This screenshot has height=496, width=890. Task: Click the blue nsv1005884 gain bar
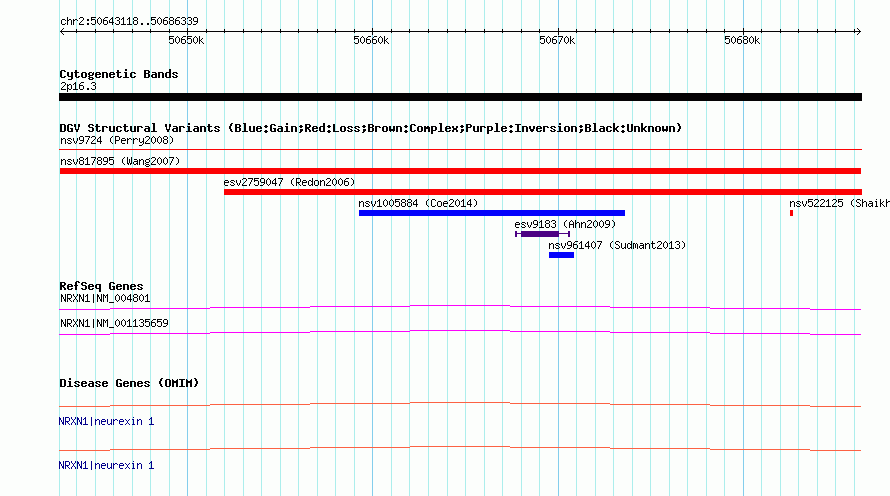pos(492,213)
